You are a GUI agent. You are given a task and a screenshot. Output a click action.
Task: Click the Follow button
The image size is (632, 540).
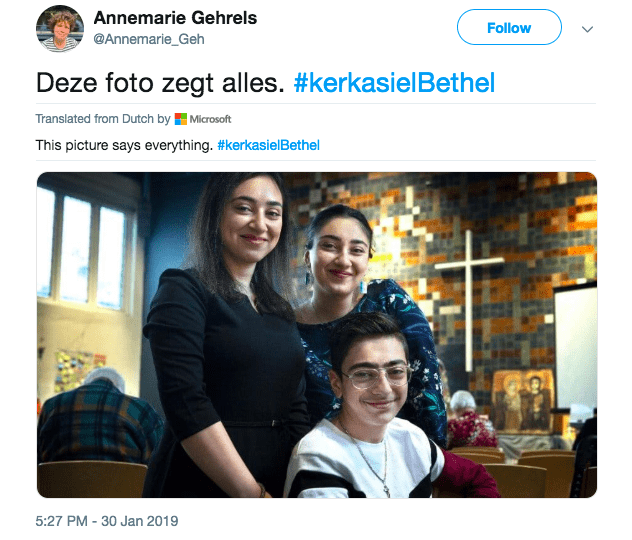[x=509, y=27]
